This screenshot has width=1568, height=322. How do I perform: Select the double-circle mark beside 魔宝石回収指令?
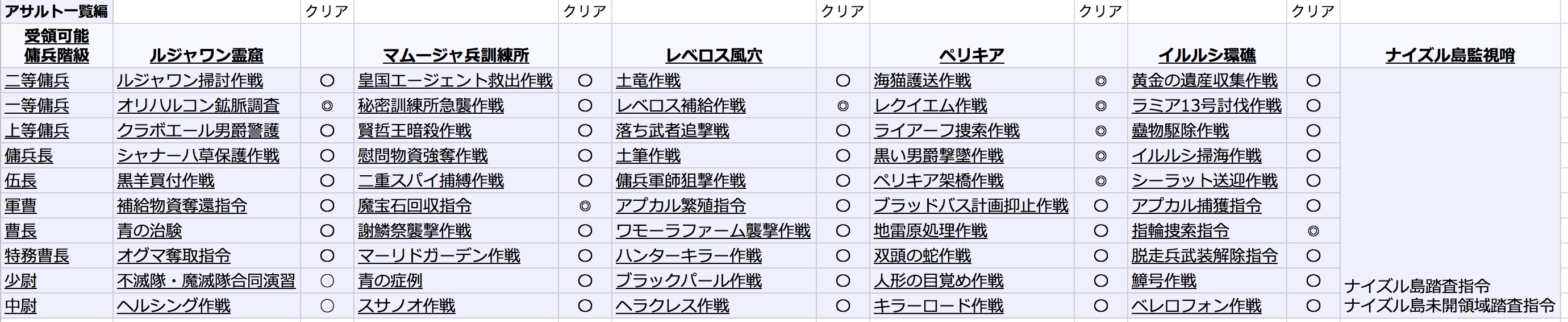[585, 206]
